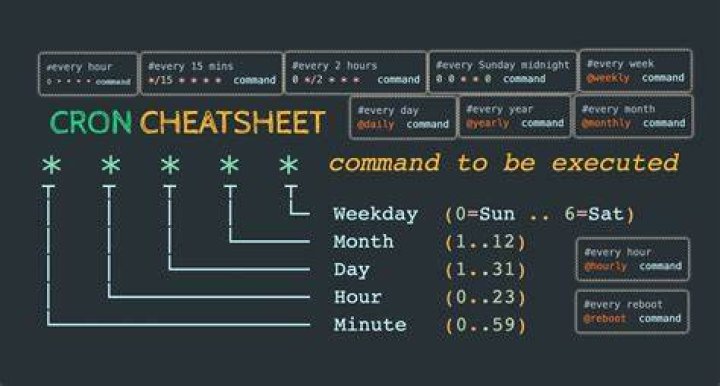The image size is (720, 386).
Task: Select the "#every hour" comment above "@hourly"
Action: tap(618, 252)
